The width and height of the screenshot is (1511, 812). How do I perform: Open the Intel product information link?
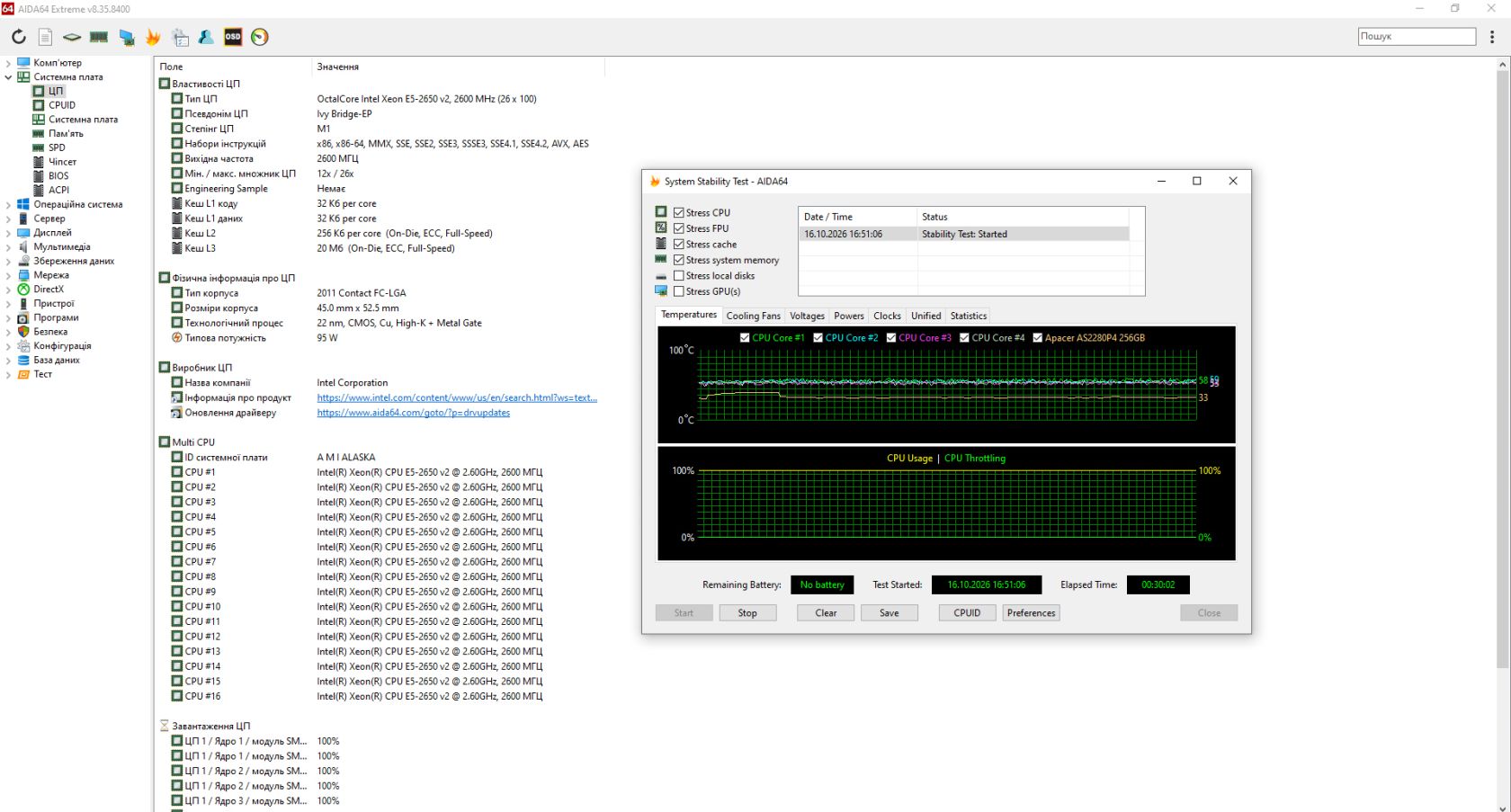coord(457,397)
